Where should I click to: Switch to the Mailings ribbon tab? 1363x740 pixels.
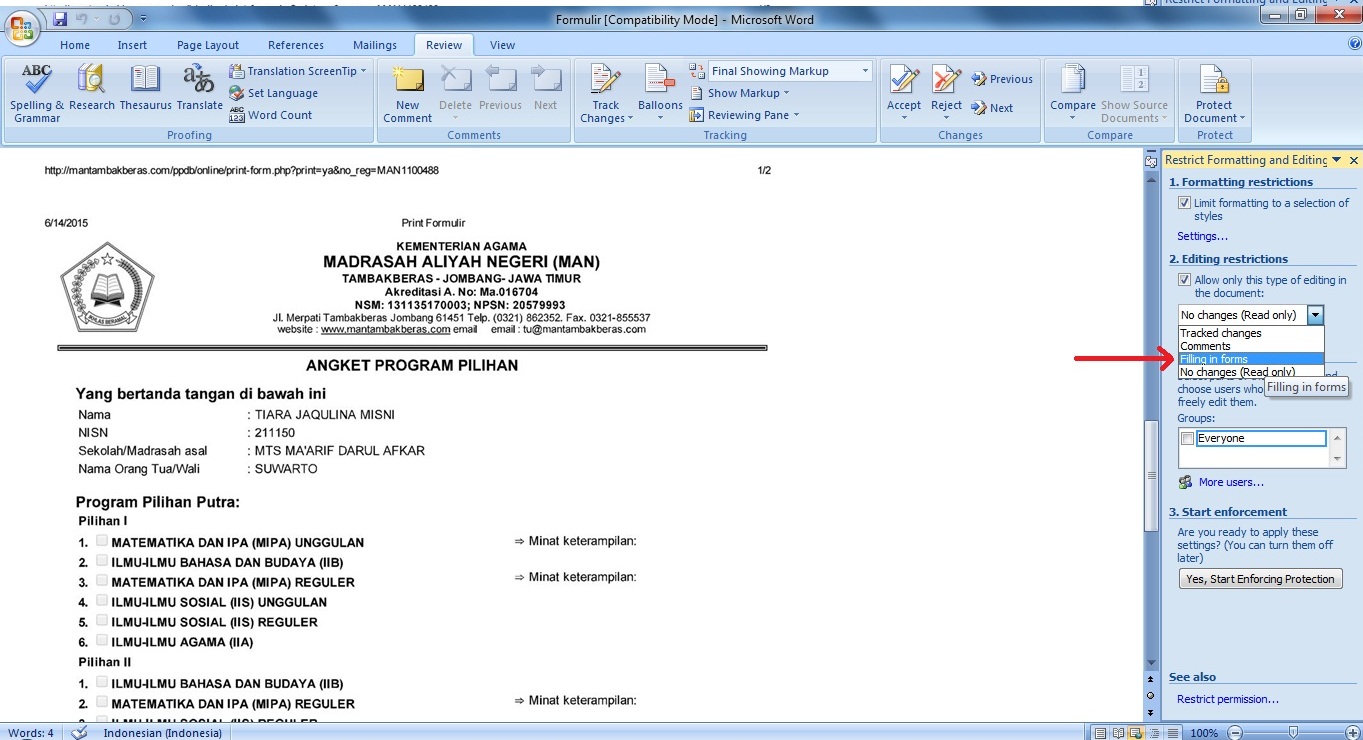click(x=375, y=44)
